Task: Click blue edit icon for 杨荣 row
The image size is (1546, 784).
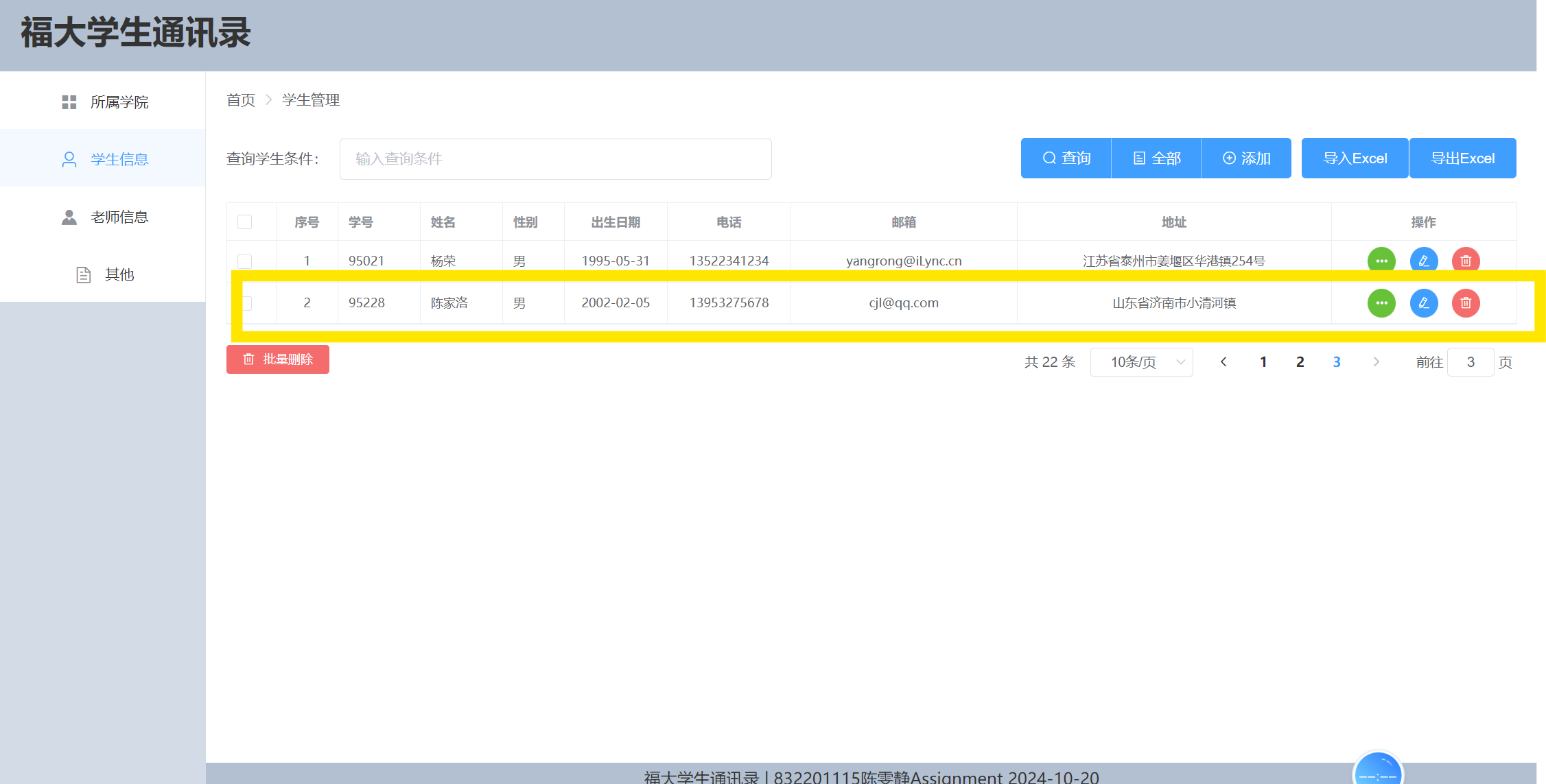Action: tap(1424, 261)
